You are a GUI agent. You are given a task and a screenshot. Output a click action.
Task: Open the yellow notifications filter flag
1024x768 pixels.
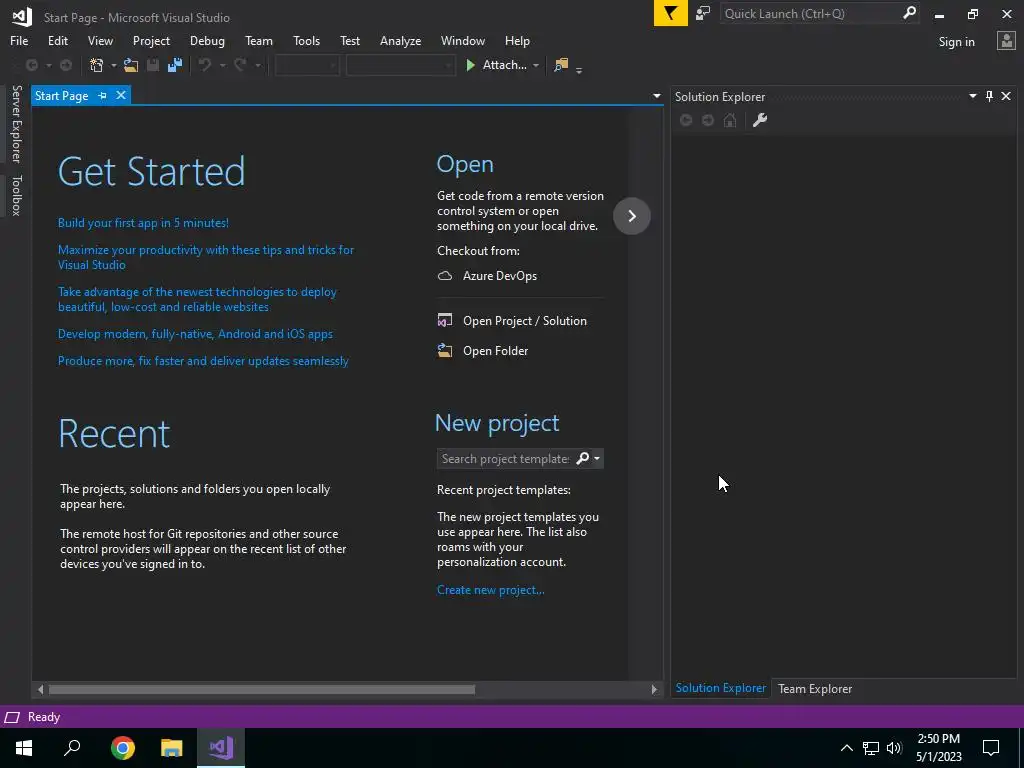(671, 13)
